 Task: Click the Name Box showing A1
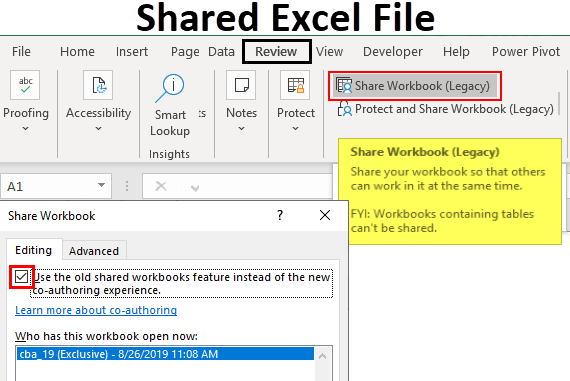tap(56, 186)
